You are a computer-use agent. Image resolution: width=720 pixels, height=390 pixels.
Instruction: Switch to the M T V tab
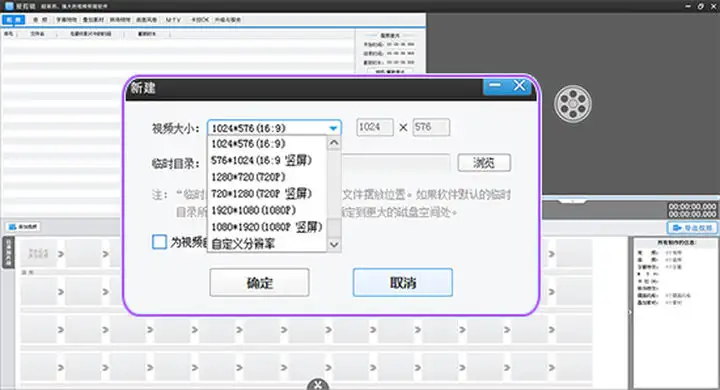(x=173, y=20)
